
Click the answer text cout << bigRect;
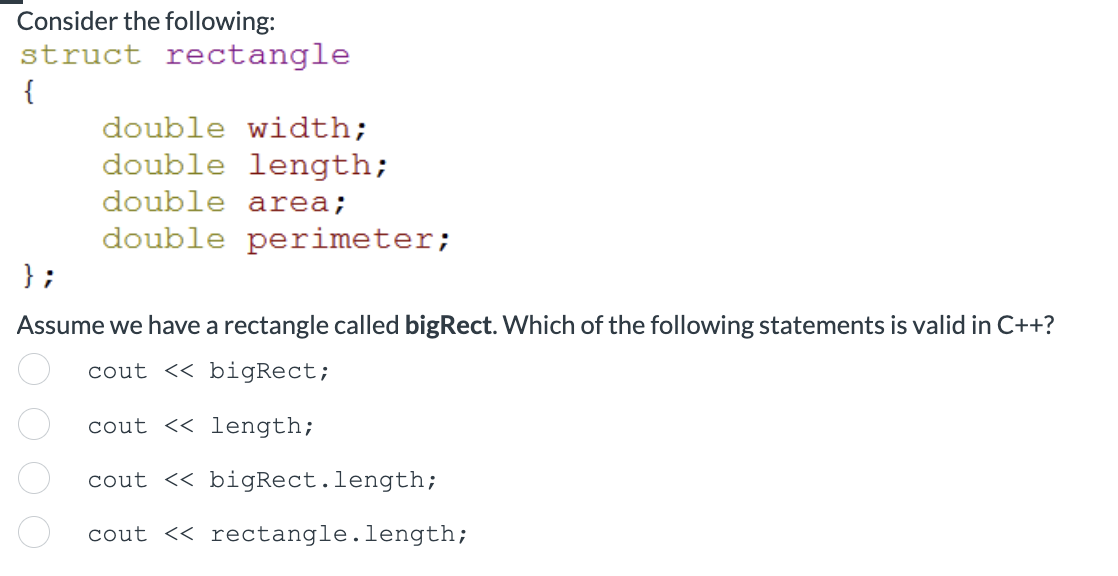pos(208,370)
